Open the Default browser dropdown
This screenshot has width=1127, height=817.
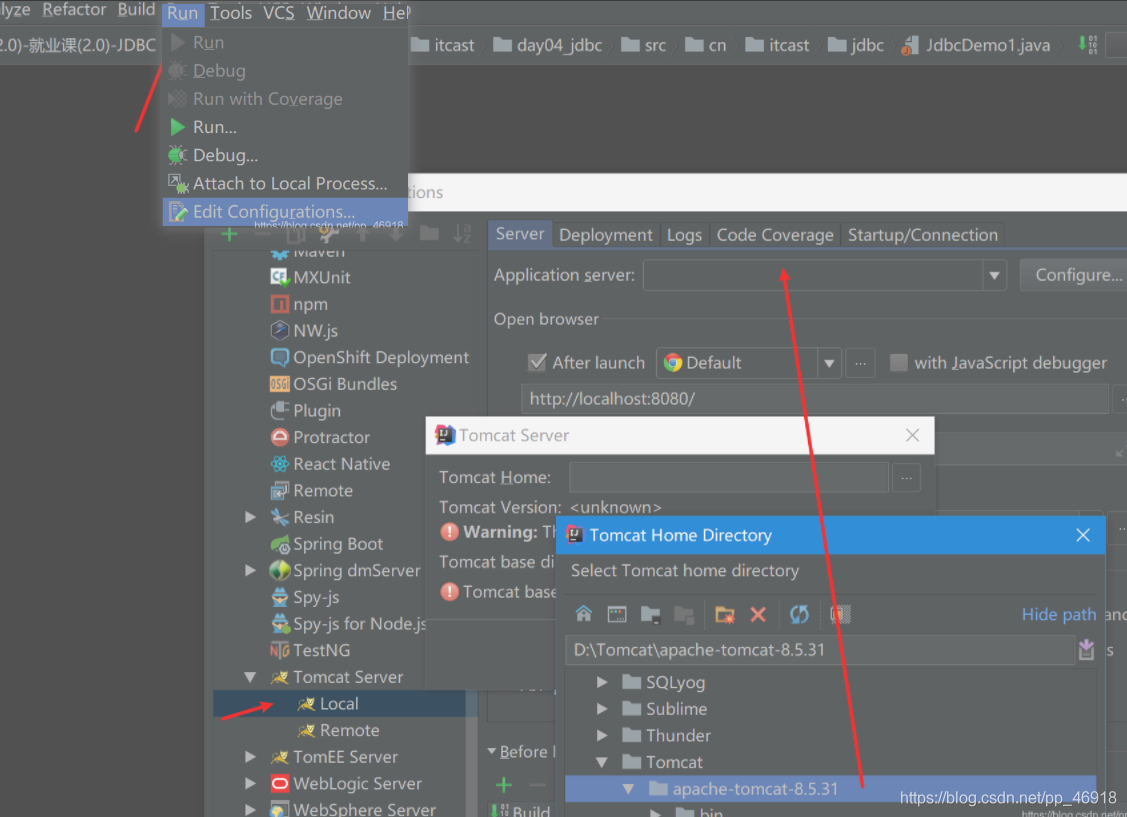(x=829, y=363)
